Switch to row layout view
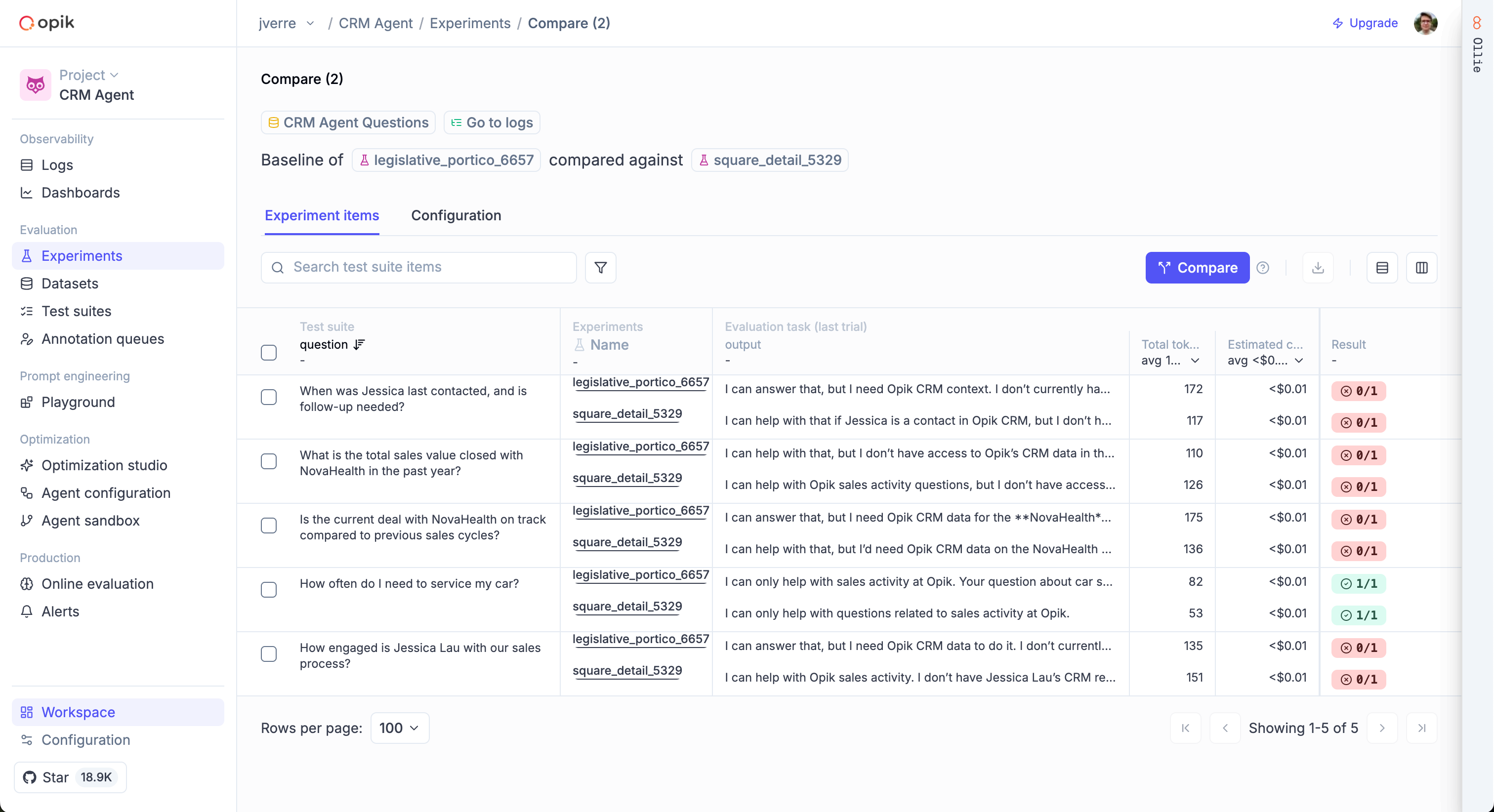This screenshot has width=1494, height=812. click(1382, 267)
